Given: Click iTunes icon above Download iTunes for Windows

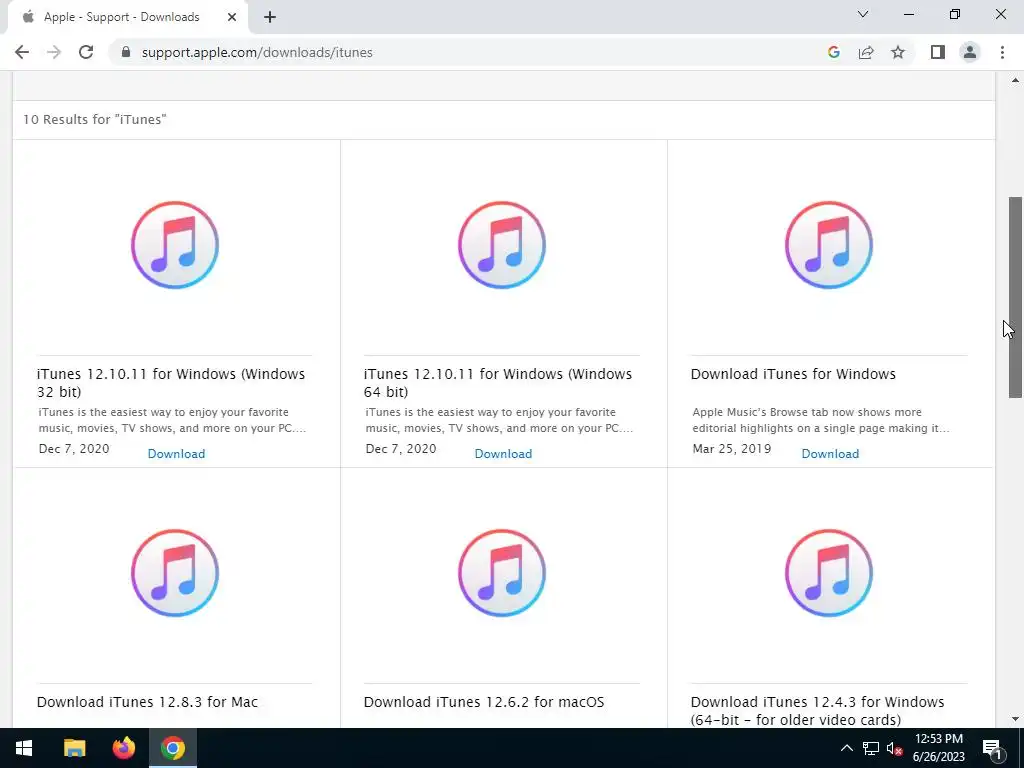Looking at the screenshot, I should coord(829,245).
